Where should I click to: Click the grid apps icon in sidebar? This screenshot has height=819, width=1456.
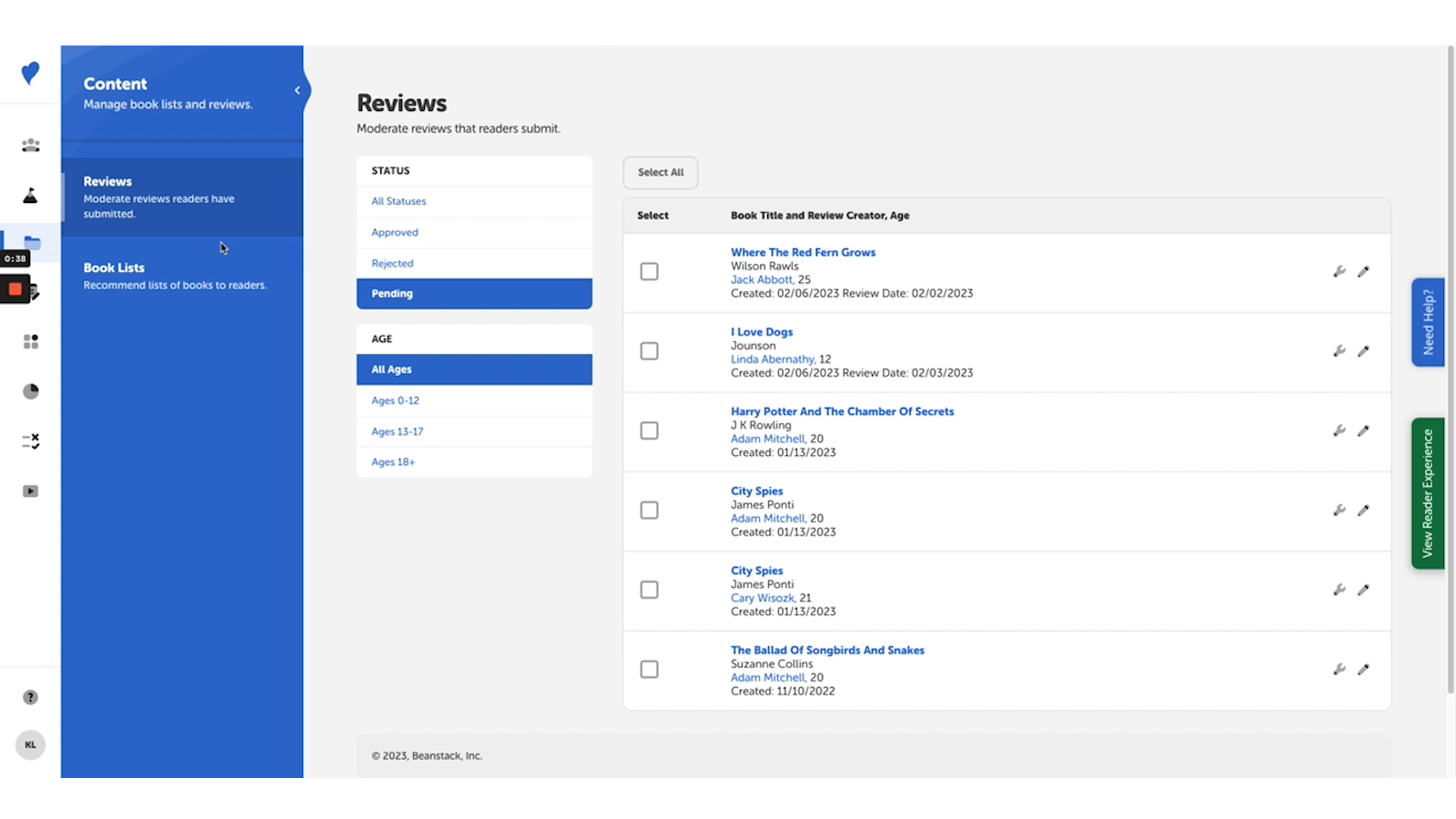click(x=30, y=341)
